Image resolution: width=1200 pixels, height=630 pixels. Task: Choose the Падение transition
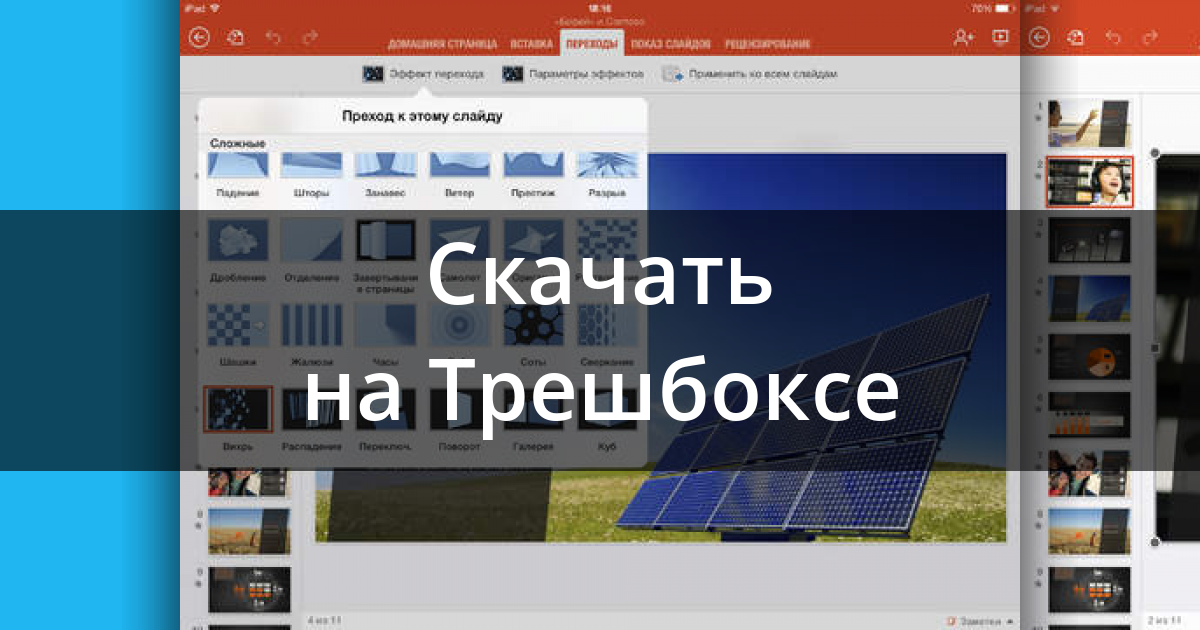[237, 175]
